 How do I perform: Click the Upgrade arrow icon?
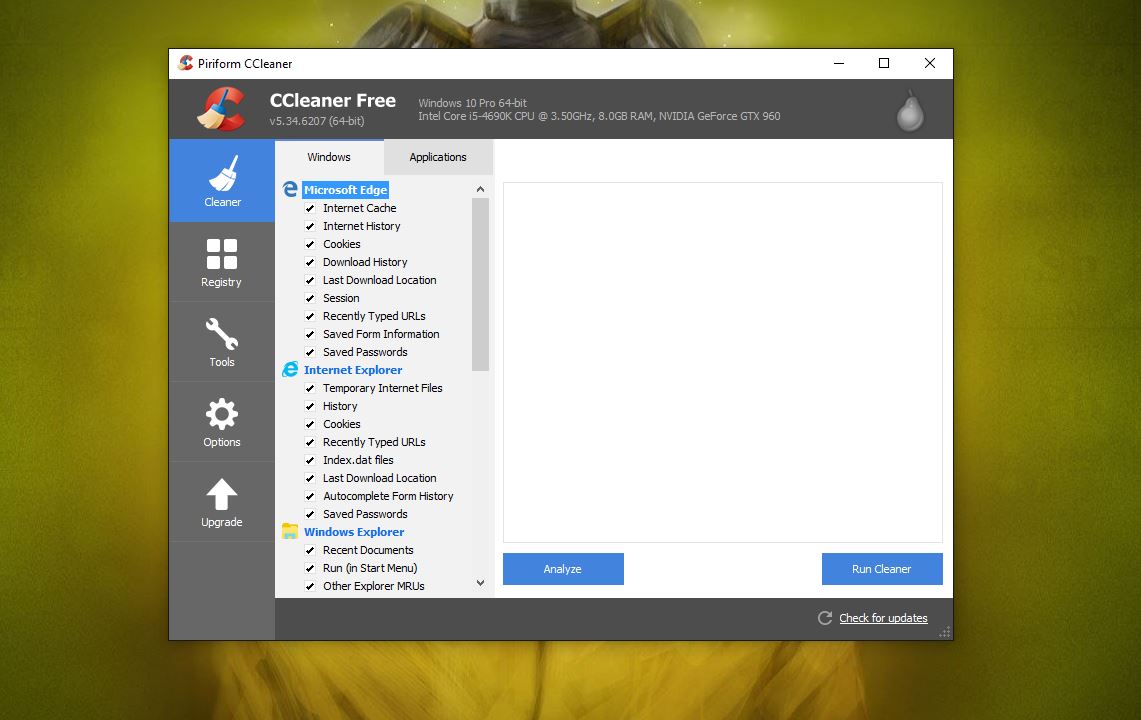click(221, 494)
